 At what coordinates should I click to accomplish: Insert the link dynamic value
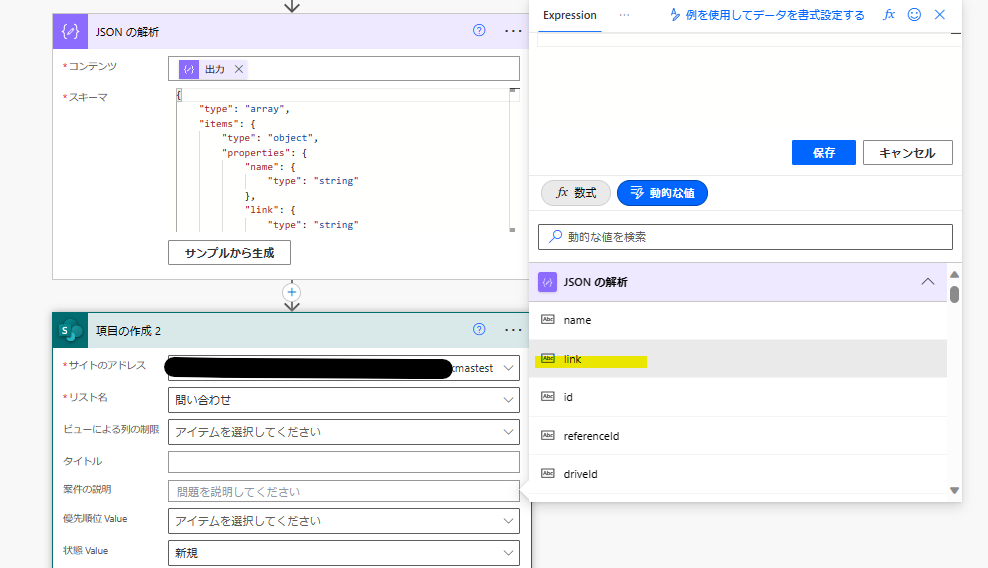click(x=738, y=359)
